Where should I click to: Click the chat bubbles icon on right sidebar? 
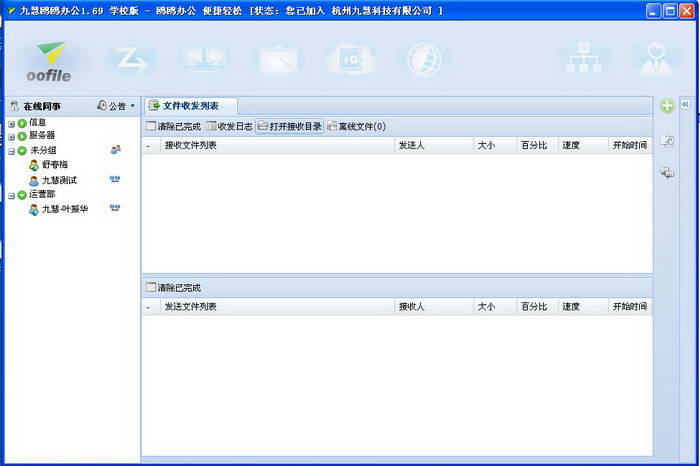tap(667, 172)
